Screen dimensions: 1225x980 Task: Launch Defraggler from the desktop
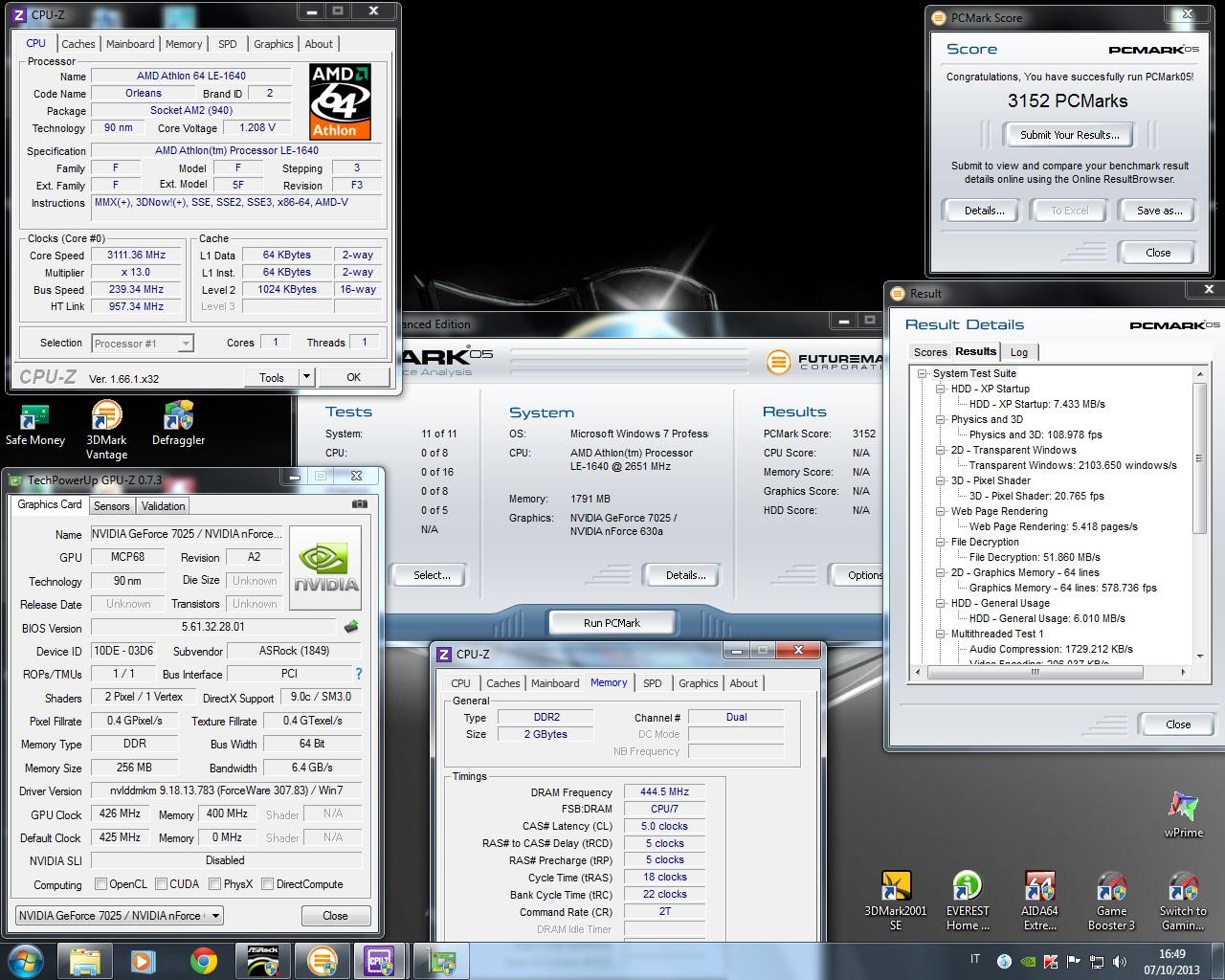tap(178, 425)
